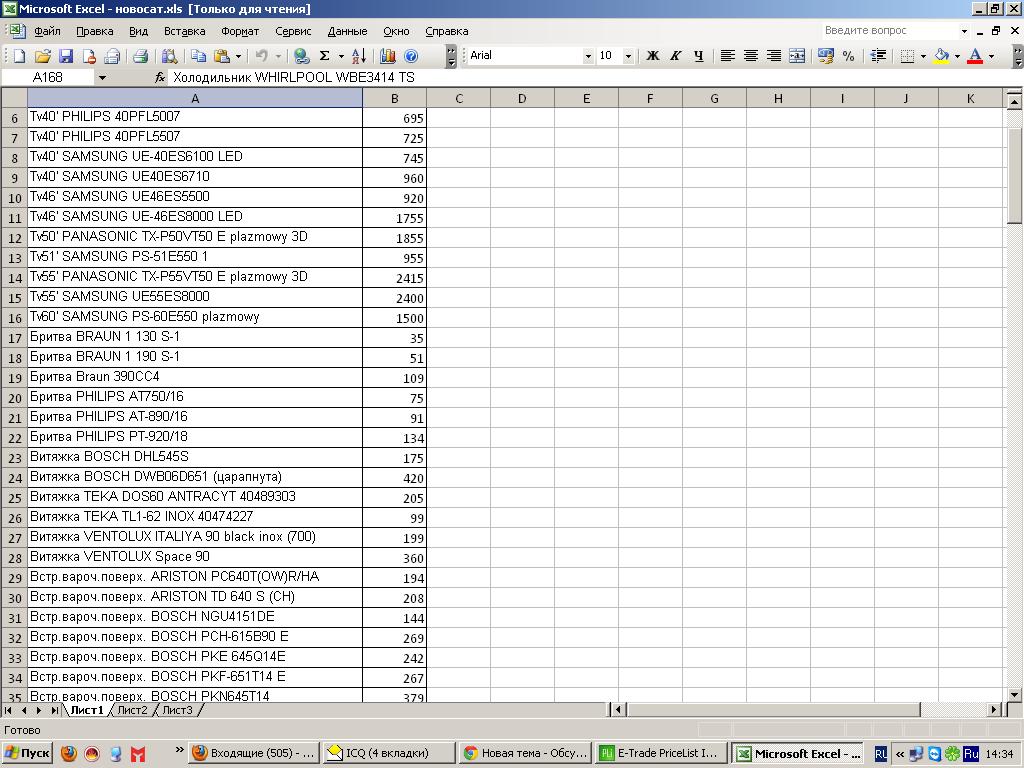Launch the Chart Wizard
Image resolution: width=1024 pixels, height=768 pixels.
[x=387, y=56]
